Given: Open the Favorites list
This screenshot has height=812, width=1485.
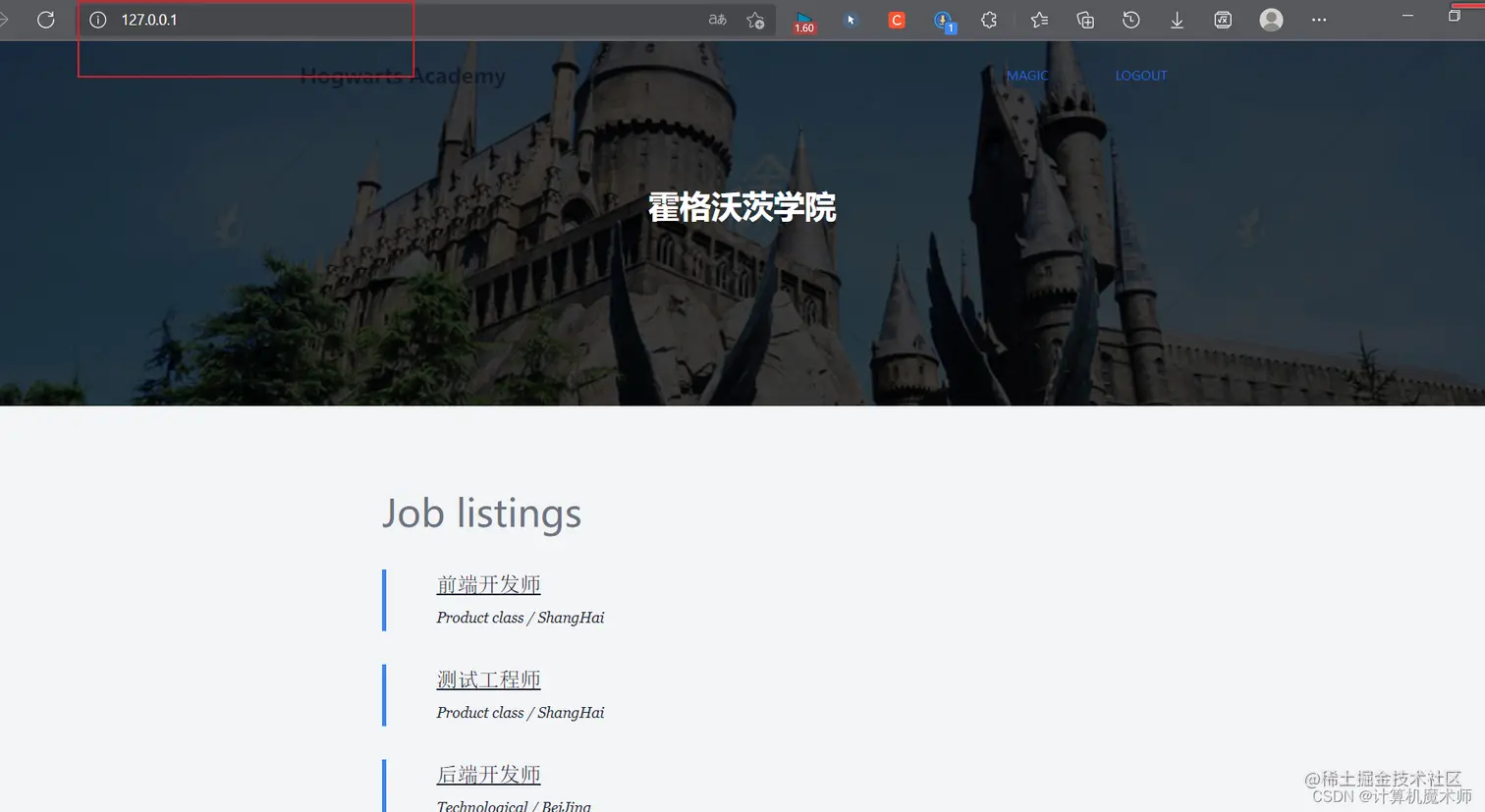Looking at the screenshot, I should click(1039, 20).
